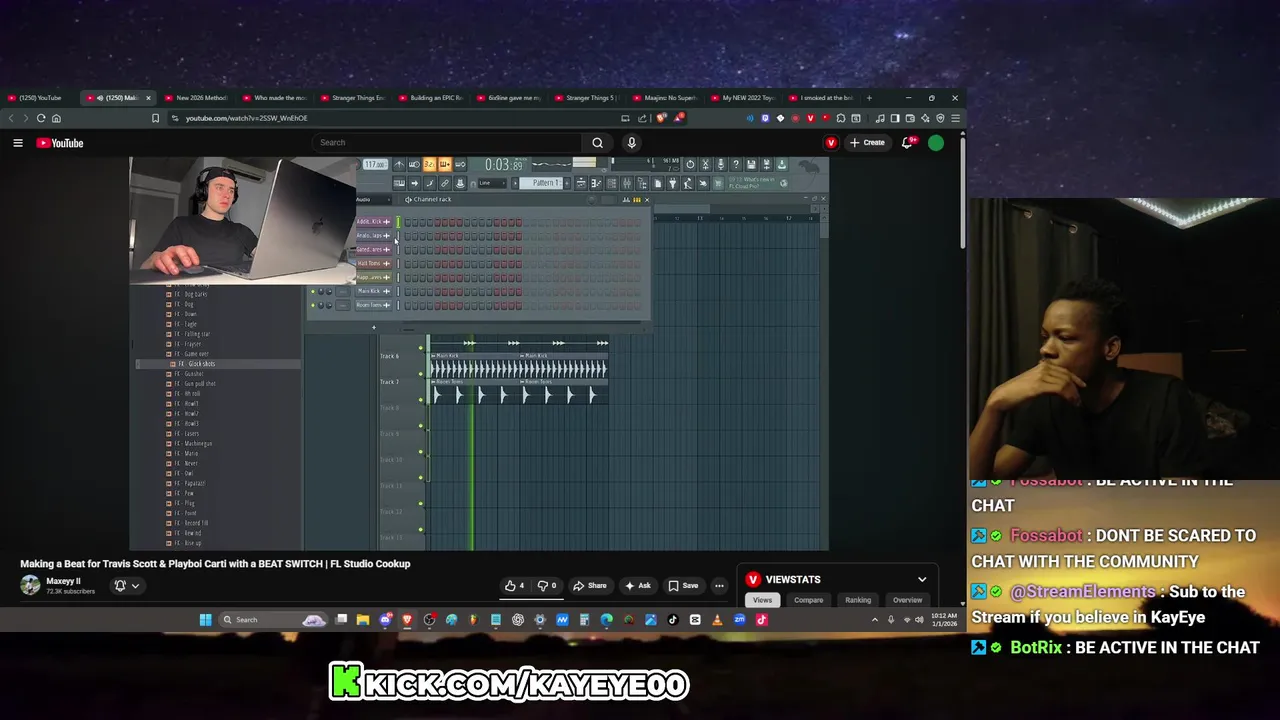The height and width of the screenshot is (720, 1280).
Task: Open ChatGPT icon in taskbar
Action: 518,620
